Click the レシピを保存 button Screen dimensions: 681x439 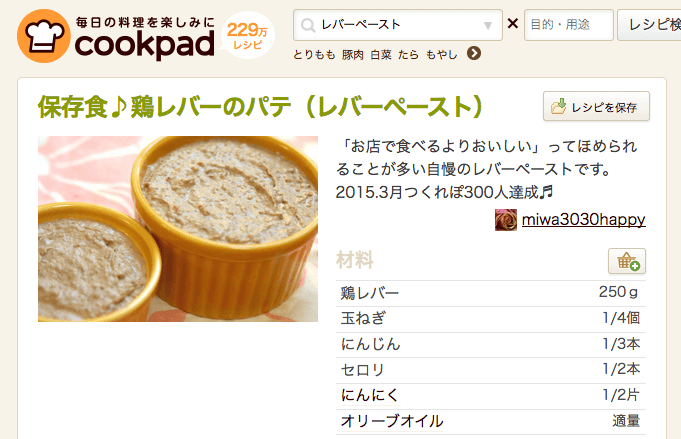click(x=596, y=106)
